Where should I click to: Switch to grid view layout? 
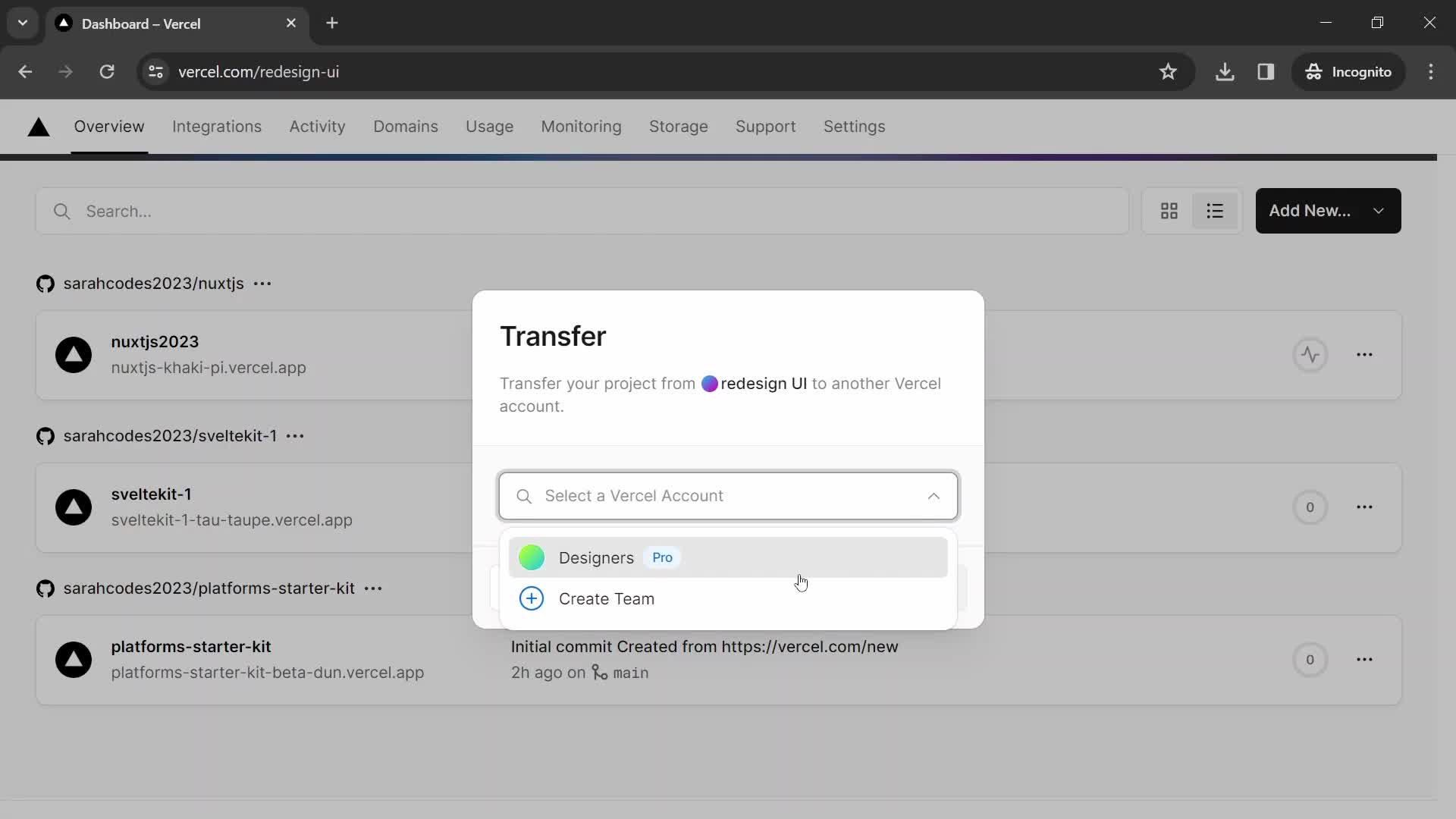[1170, 211]
